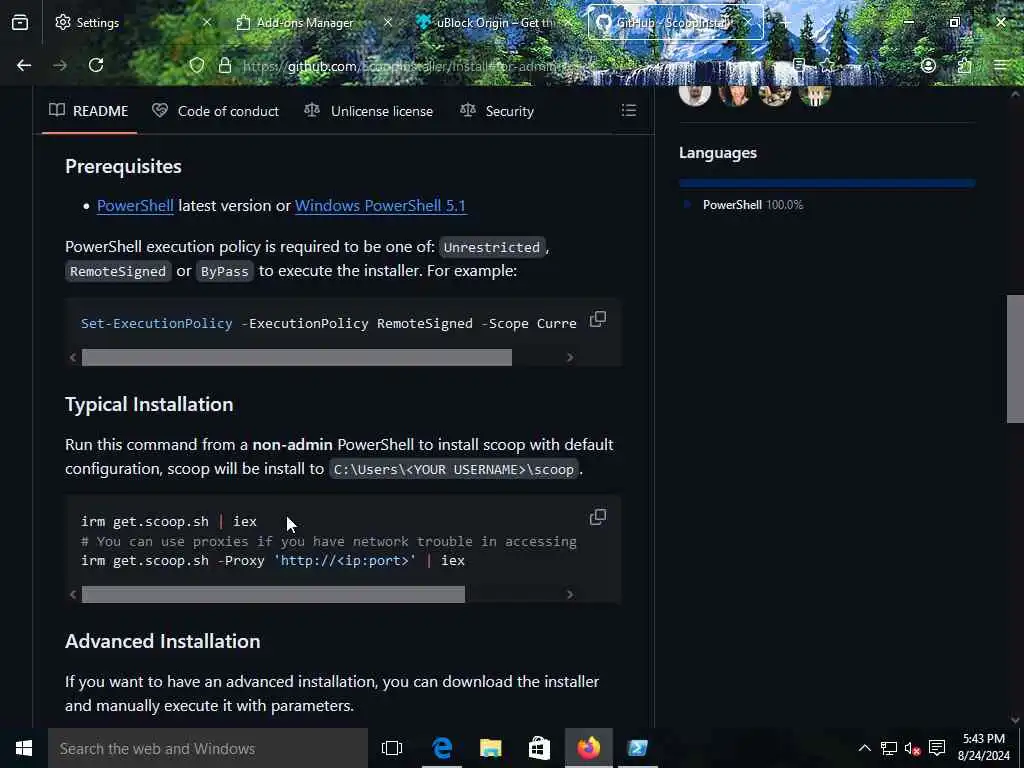
Task: Select the README tab
Action: pos(89,111)
